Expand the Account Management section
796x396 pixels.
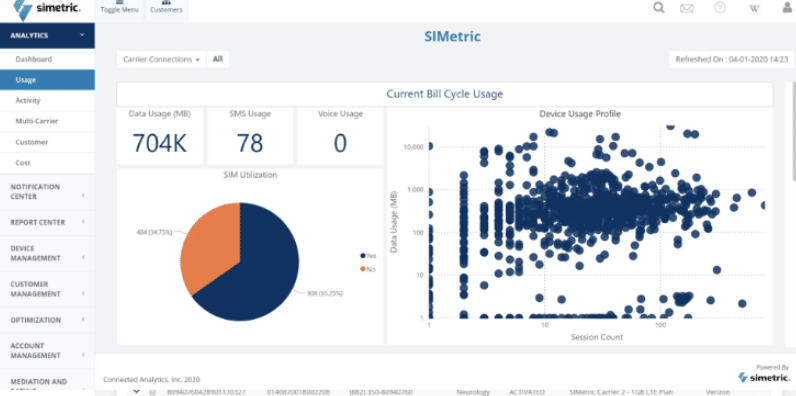(47, 350)
